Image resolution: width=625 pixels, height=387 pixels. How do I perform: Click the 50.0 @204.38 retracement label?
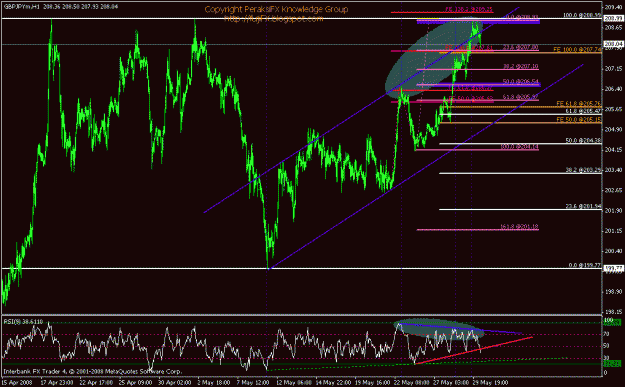point(583,140)
